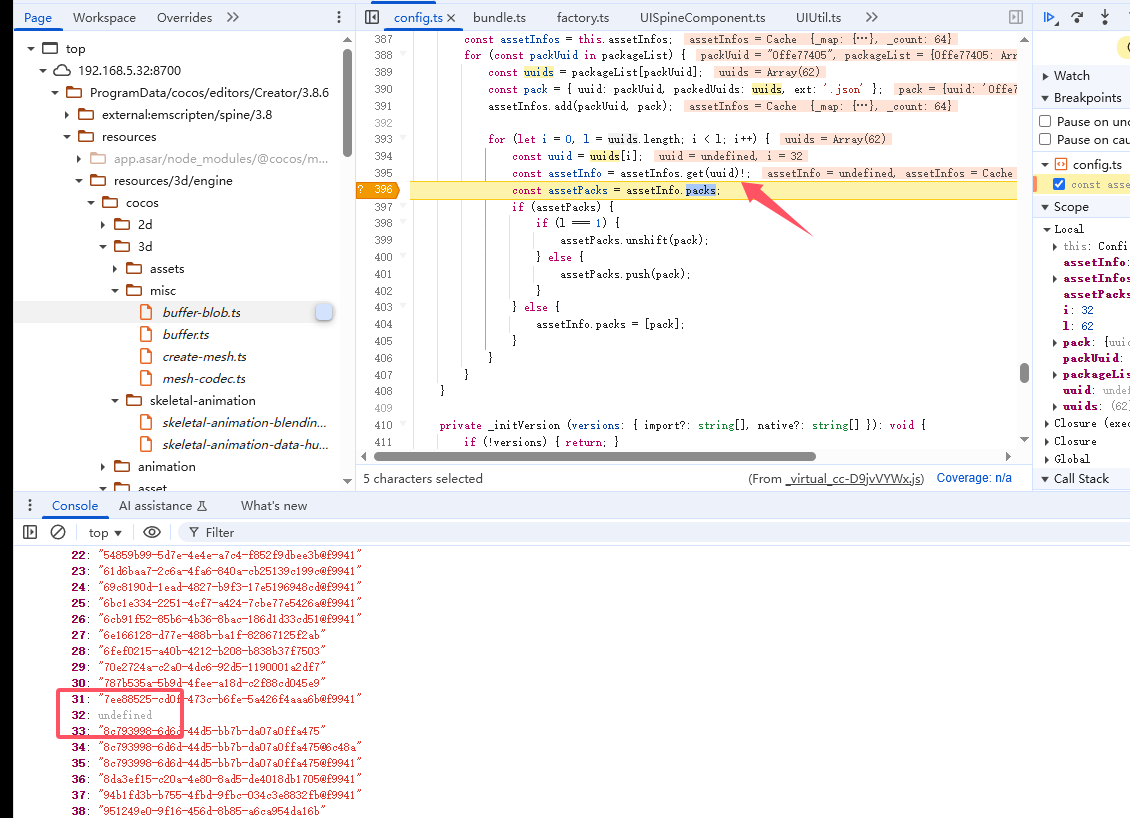
Task: Switch to AI assistance drawer tab
Action: pos(163,506)
